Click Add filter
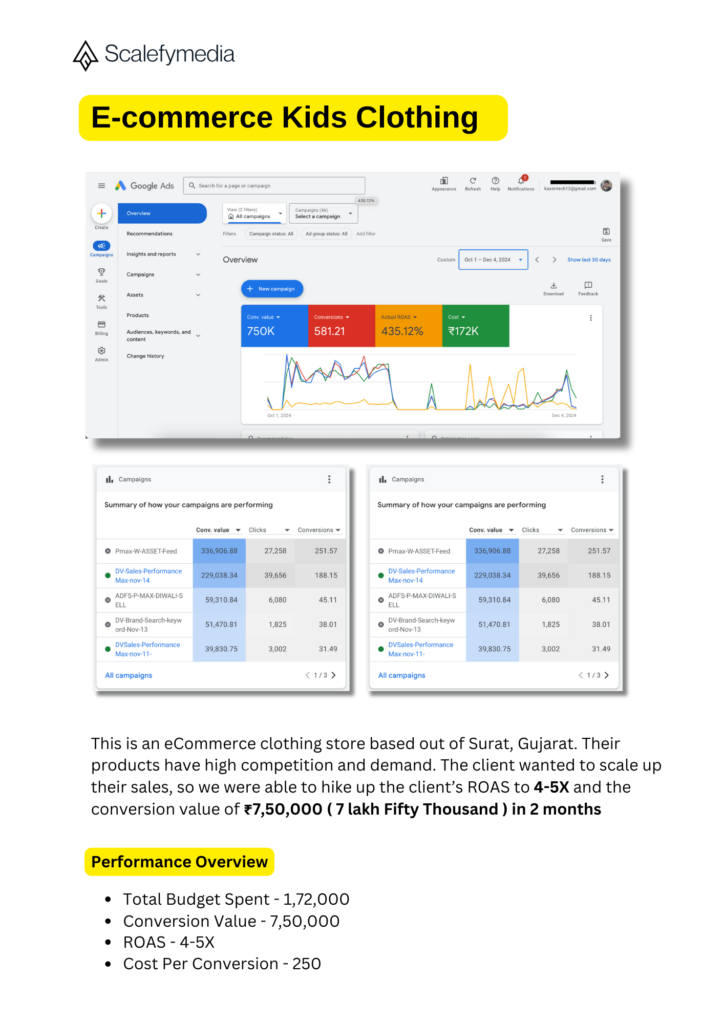This screenshot has width=724, height=1024. [x=366, y=233]
